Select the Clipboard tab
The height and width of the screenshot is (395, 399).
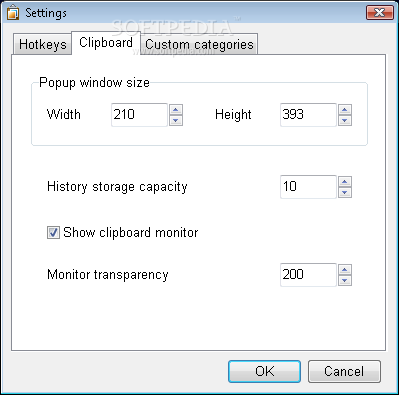tap(106, 43)
